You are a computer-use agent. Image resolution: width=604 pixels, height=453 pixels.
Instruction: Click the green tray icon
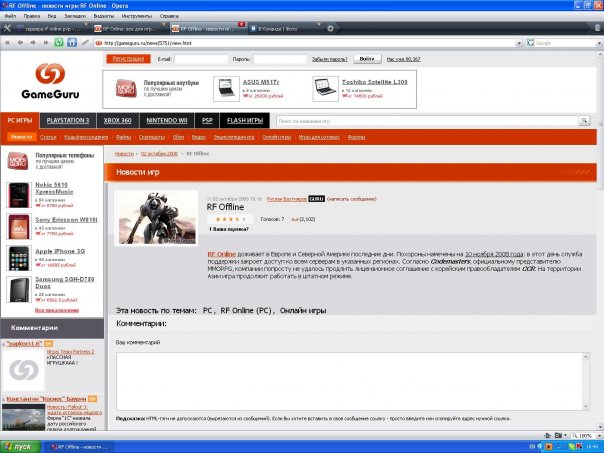572,447
